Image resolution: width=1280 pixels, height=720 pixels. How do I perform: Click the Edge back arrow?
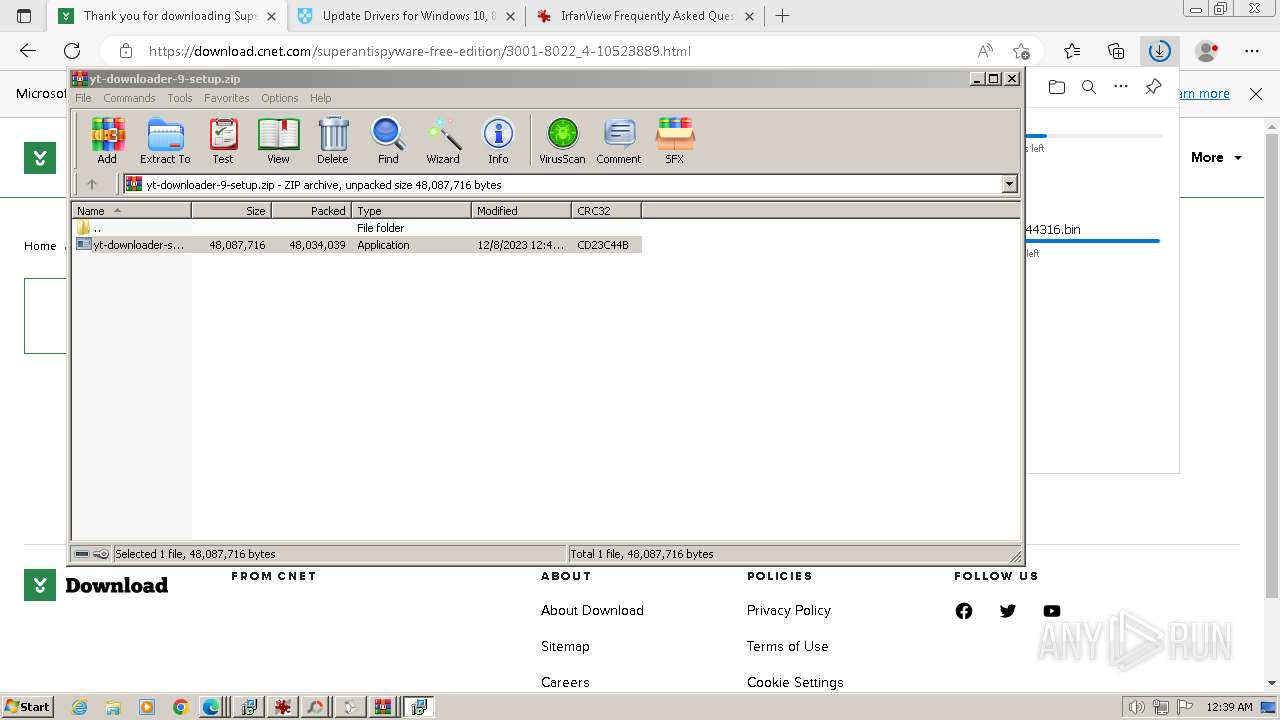(x=28, y=51)
